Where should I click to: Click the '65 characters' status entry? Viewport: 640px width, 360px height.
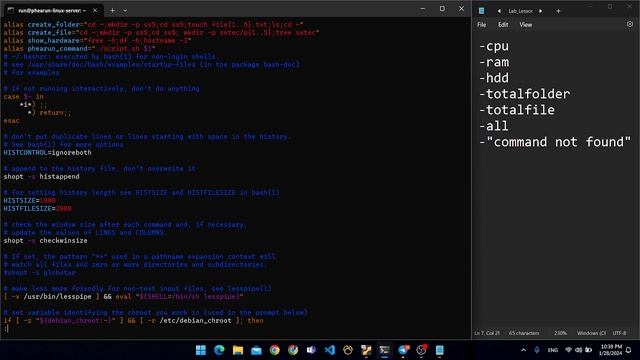tap(524, 333)
